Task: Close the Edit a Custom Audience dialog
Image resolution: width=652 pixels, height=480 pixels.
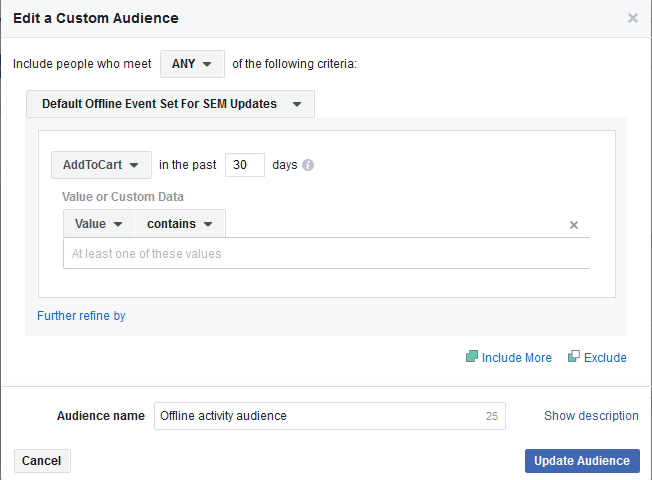Action: pos(632,18)
